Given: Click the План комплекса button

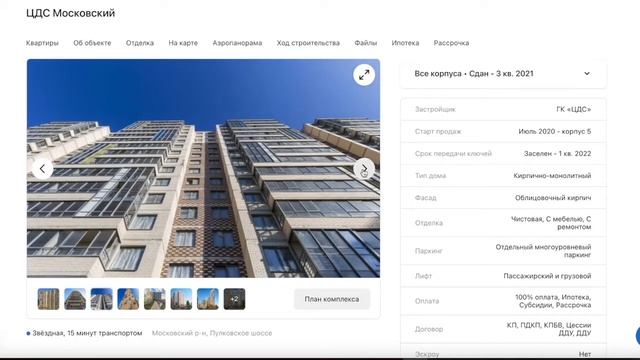Looking at the screenshot, I should (x=332, y=299).
